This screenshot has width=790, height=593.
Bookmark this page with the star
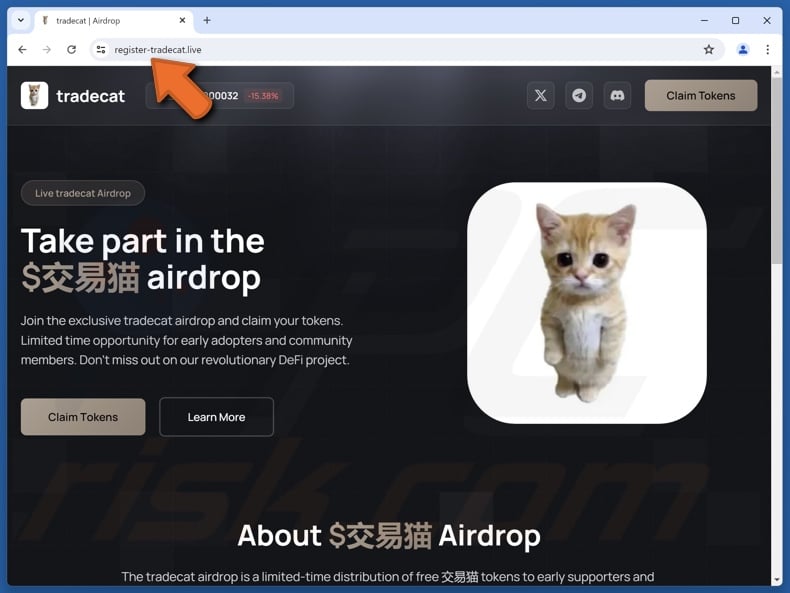click(x=709, y=49)
